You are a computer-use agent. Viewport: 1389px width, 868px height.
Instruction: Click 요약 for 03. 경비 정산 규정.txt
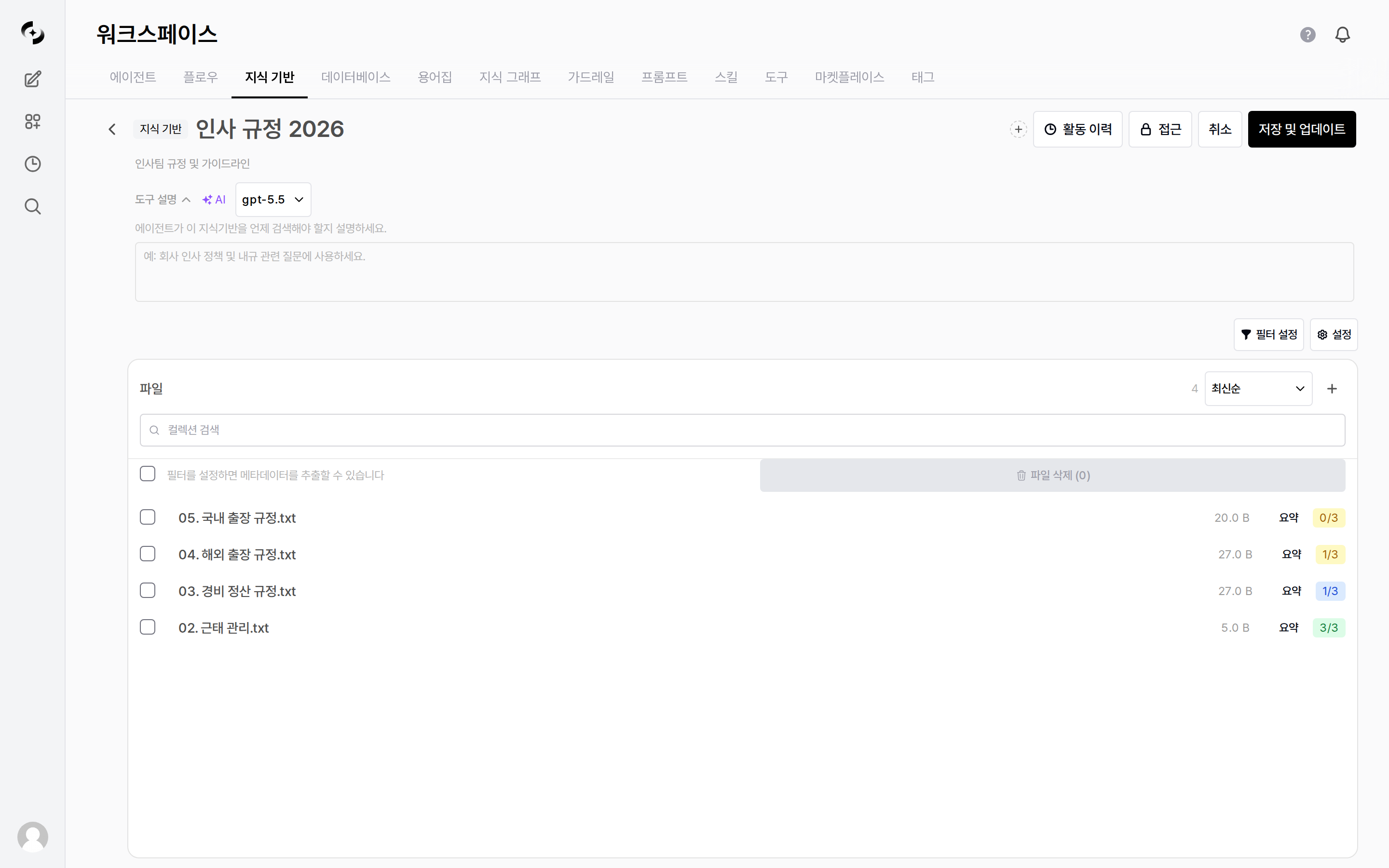point(1292,591)
